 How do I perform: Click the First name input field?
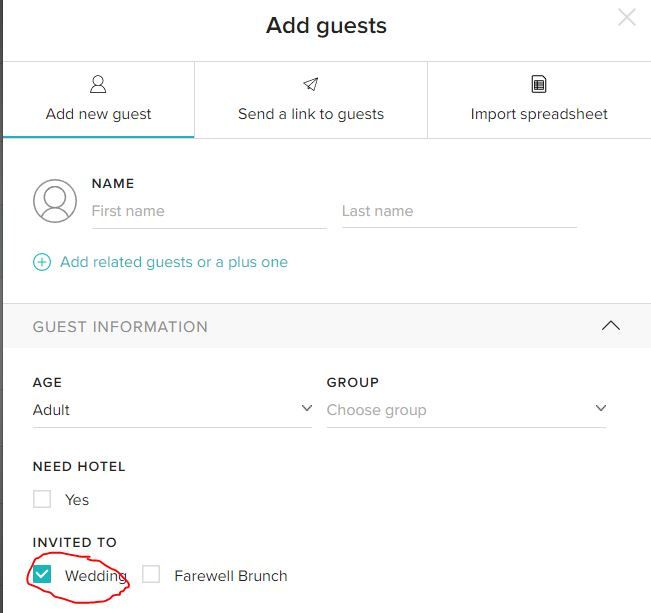(208, 211)
